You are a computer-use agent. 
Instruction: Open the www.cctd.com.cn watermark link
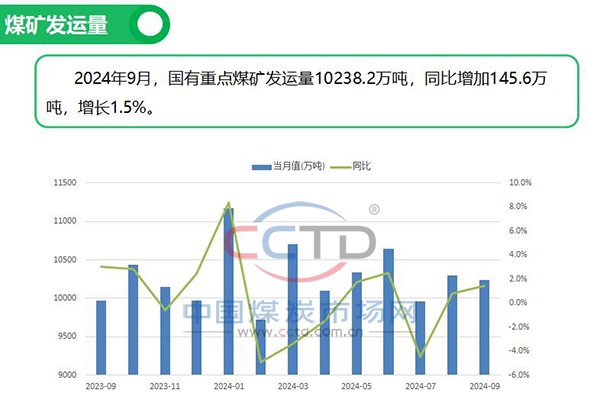(x=300, y=332)
